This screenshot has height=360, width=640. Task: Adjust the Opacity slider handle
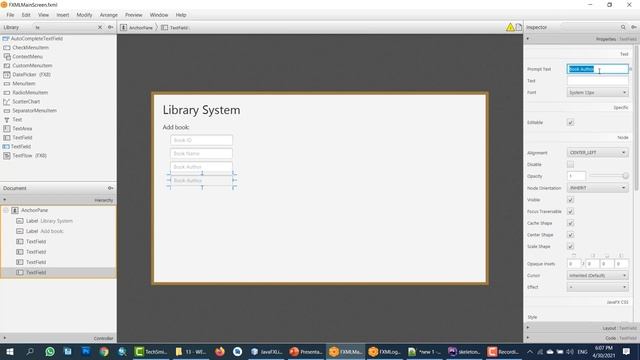click(625, 176)
